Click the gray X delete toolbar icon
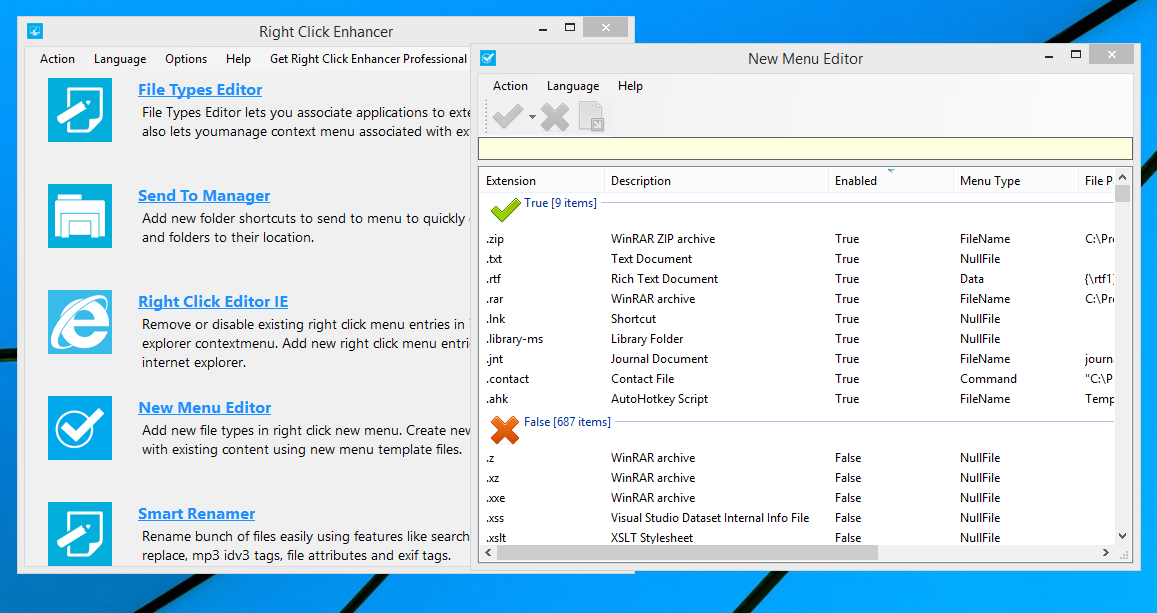Screen dimensions: 1157x613 tap(555, 117)
